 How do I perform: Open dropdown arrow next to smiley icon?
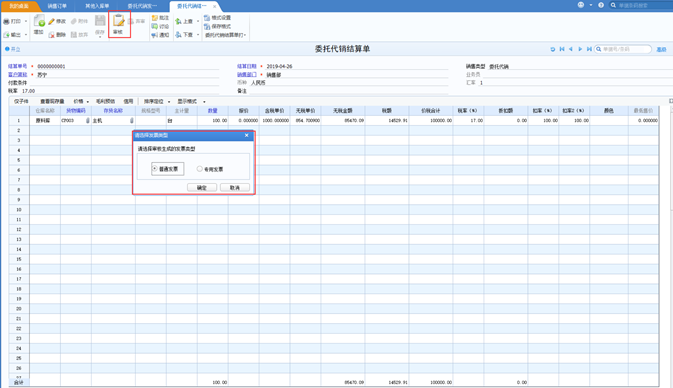(x=591, y=5)
